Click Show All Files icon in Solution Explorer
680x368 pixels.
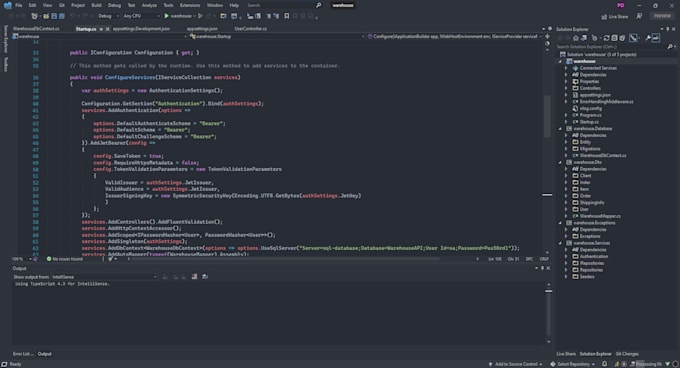coord(622,38)
